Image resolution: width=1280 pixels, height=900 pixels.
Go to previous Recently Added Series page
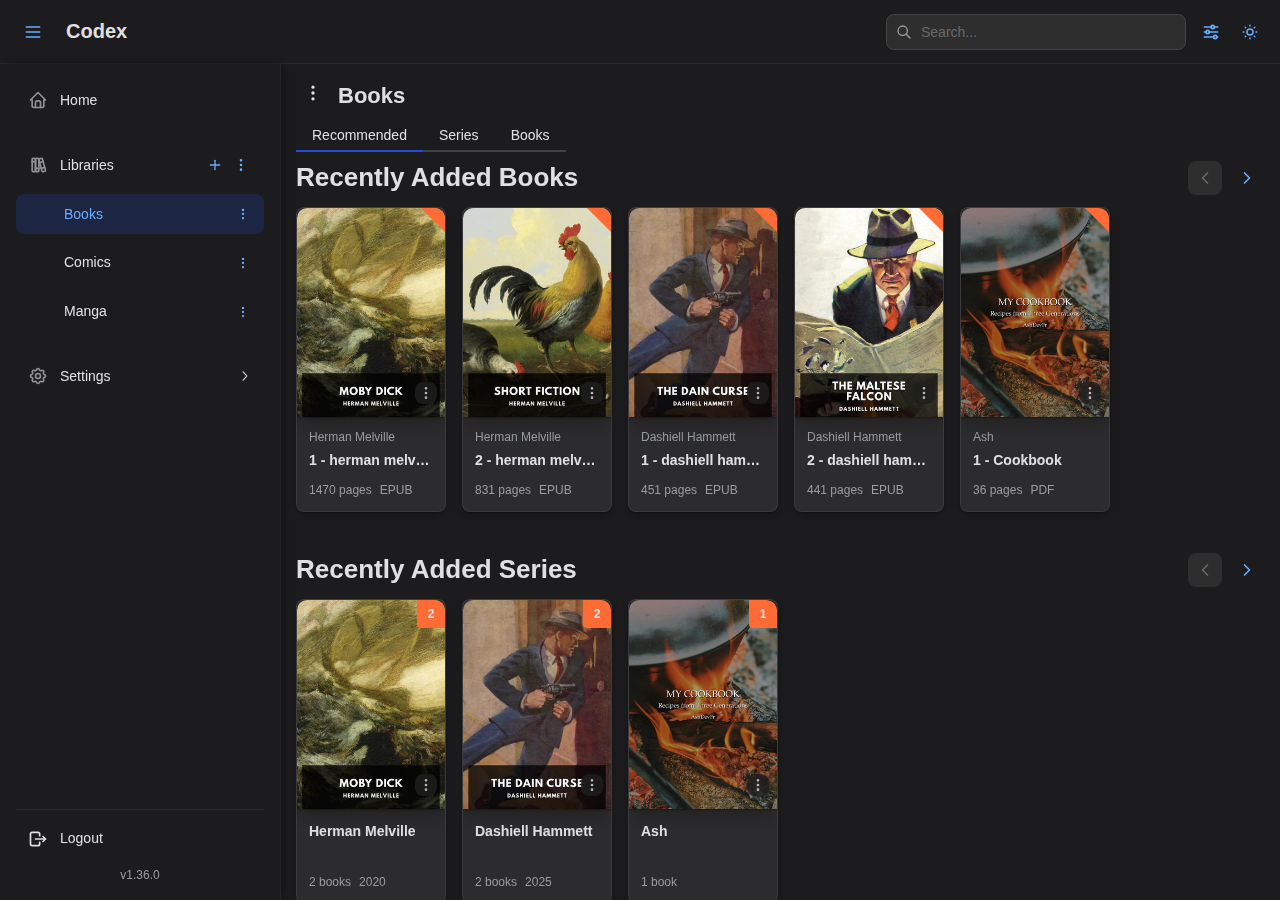pos(1205,570)
